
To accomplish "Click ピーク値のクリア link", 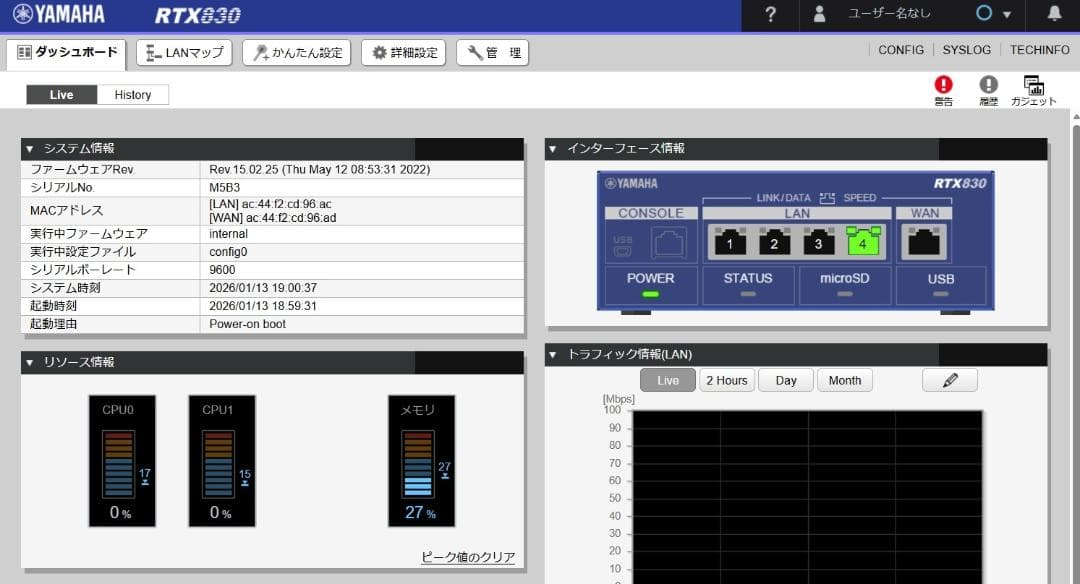I will [468, 557].
